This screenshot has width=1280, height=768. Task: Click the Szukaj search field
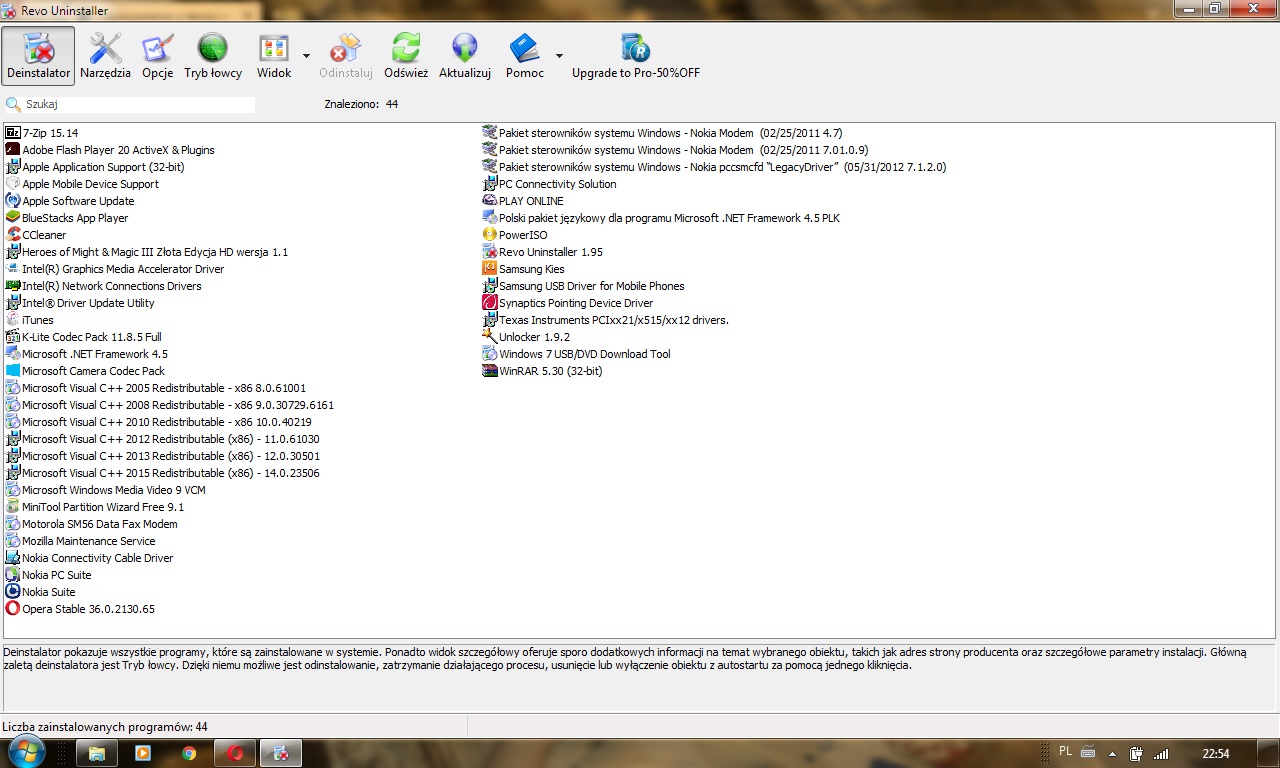tap(139, 104)
